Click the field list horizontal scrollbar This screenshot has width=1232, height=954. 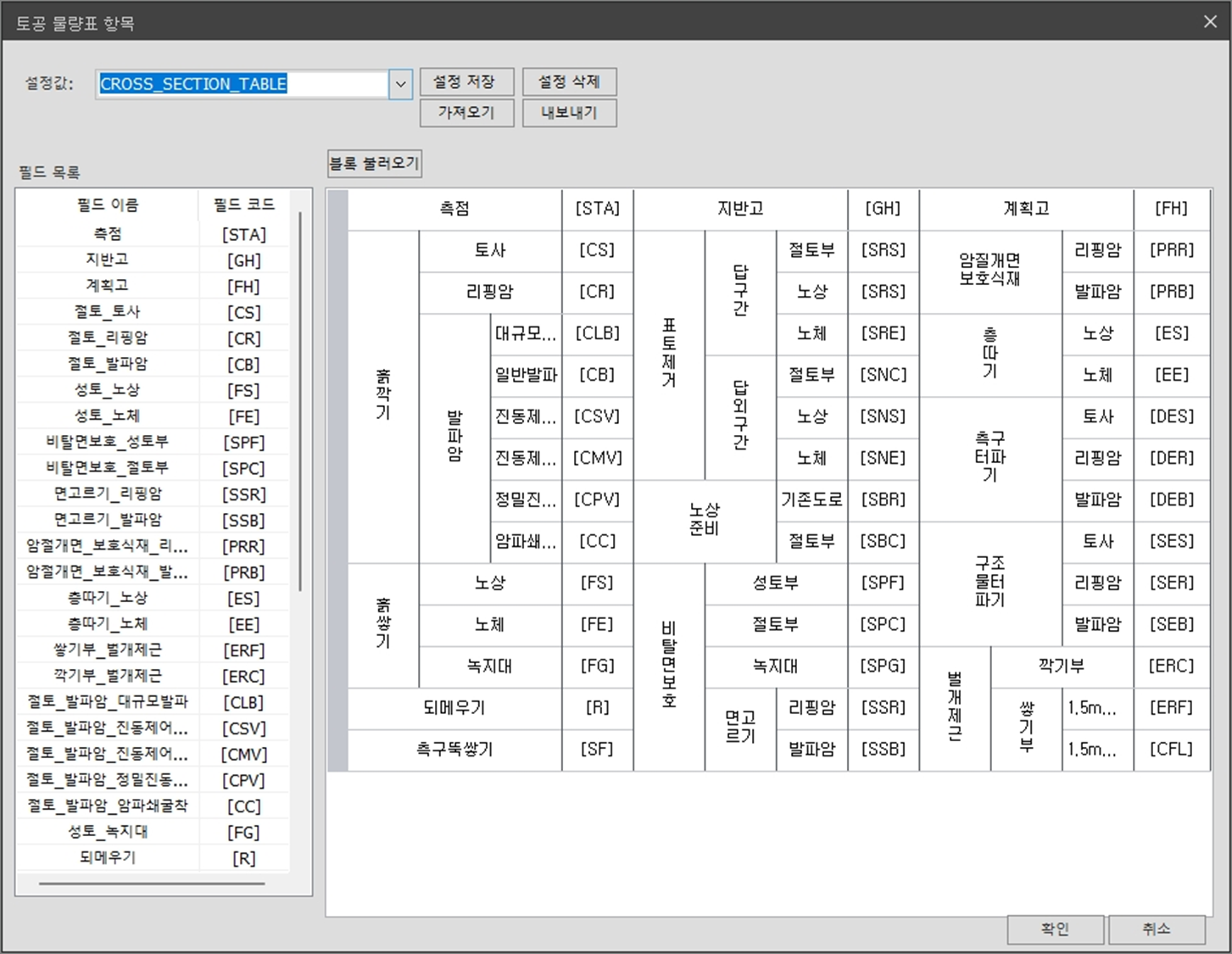152,884
